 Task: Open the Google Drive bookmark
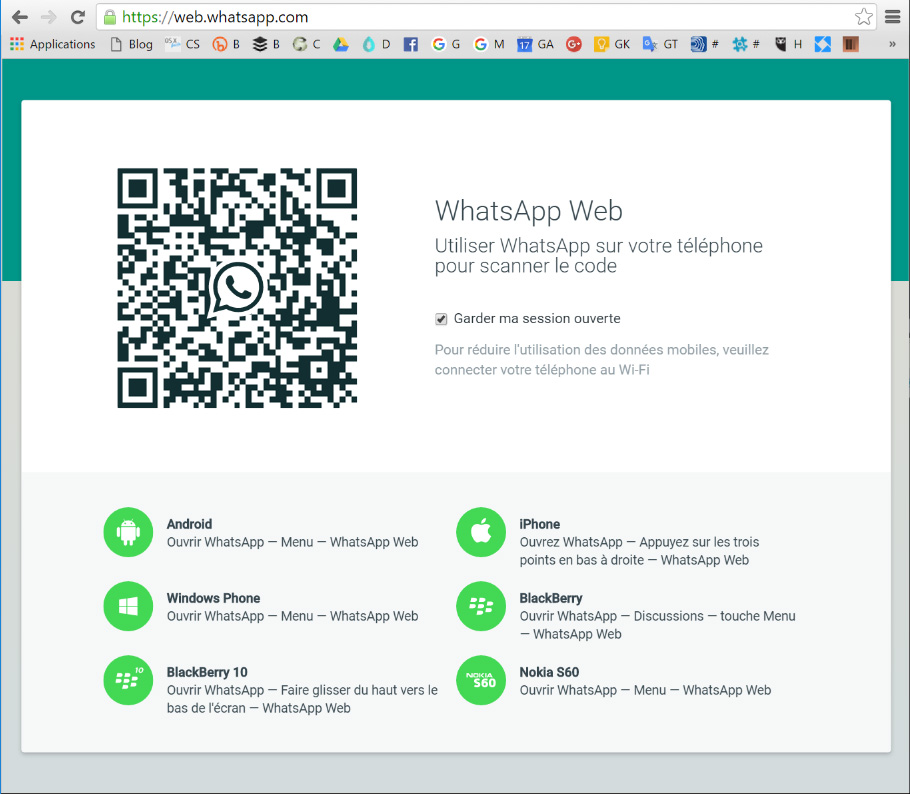[341, 44]
